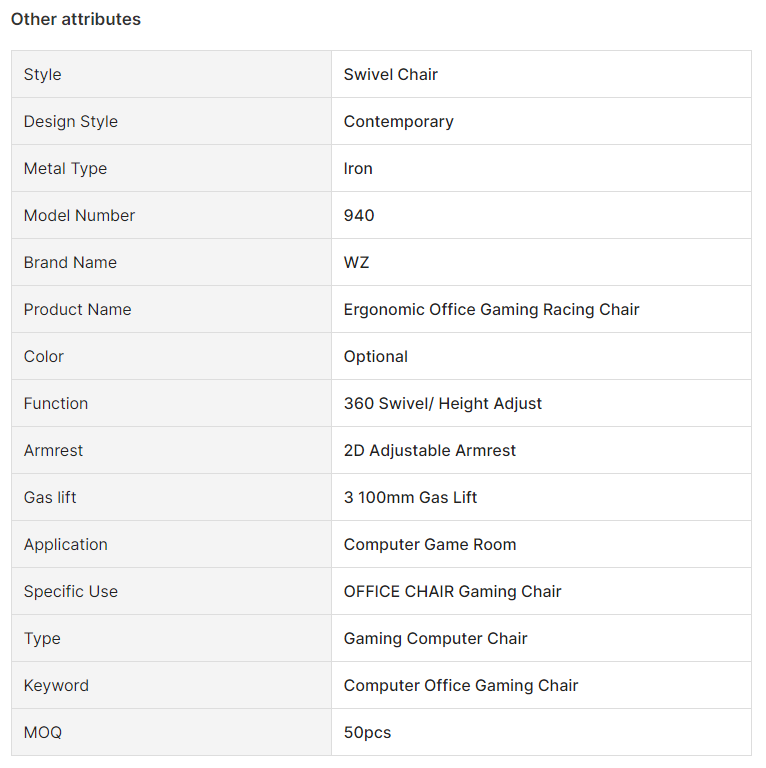Click the Specific Use label cell

point(171,591)
